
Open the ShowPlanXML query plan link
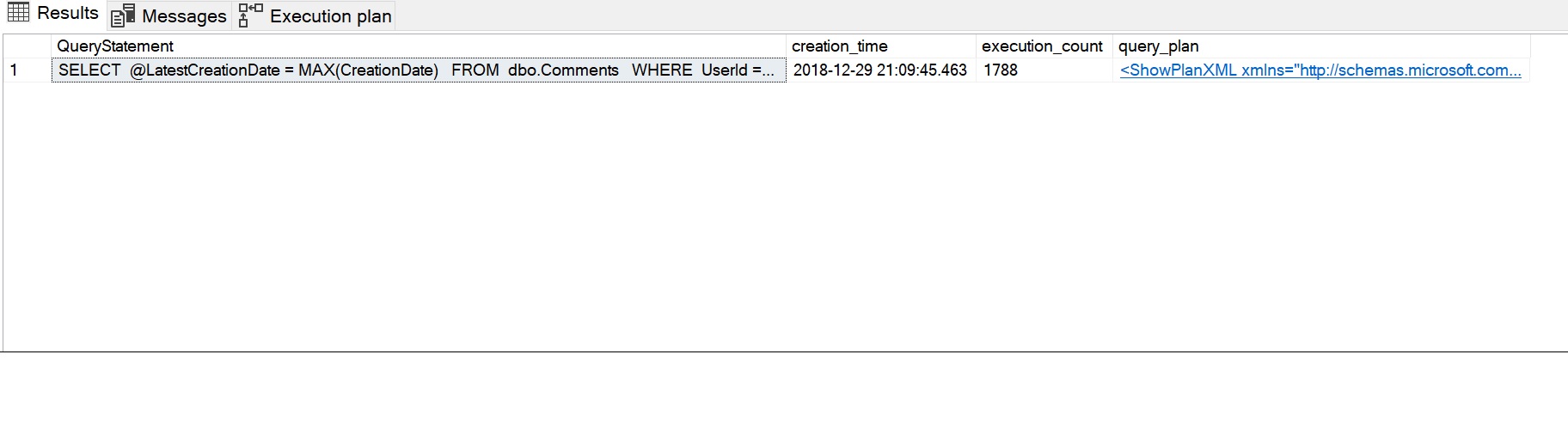pyautogui.click(x=1320, y=70)
